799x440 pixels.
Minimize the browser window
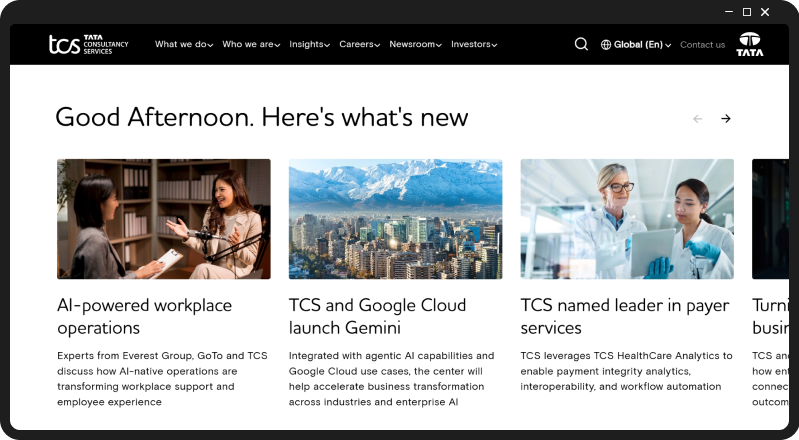tap(729, 12)
